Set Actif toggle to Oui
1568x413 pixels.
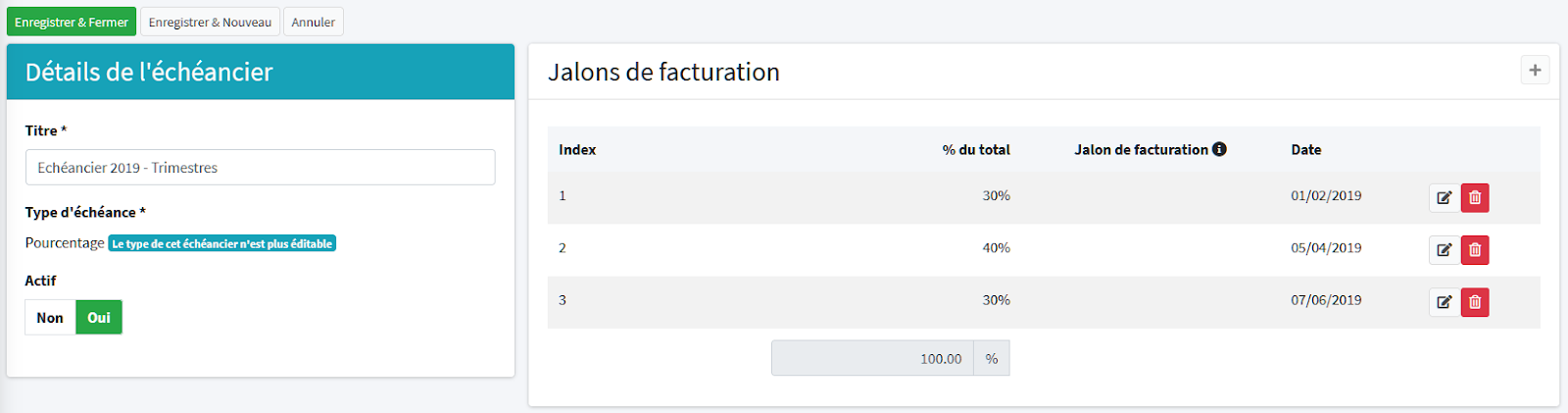click(99, 318)
